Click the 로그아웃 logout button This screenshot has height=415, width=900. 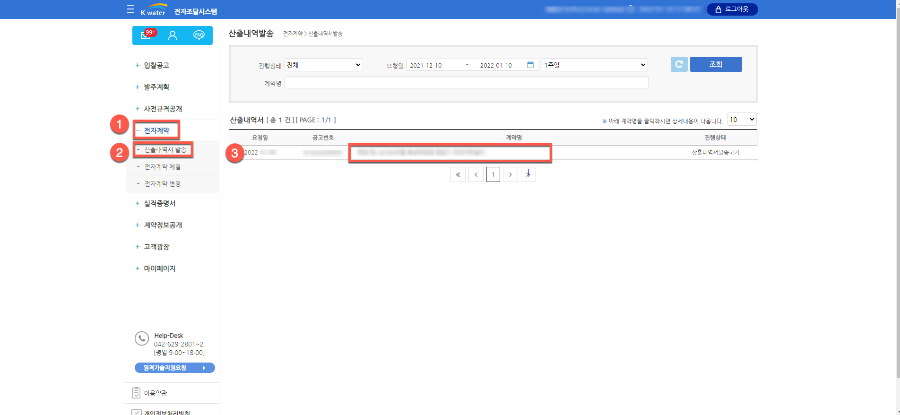[732, 9]
